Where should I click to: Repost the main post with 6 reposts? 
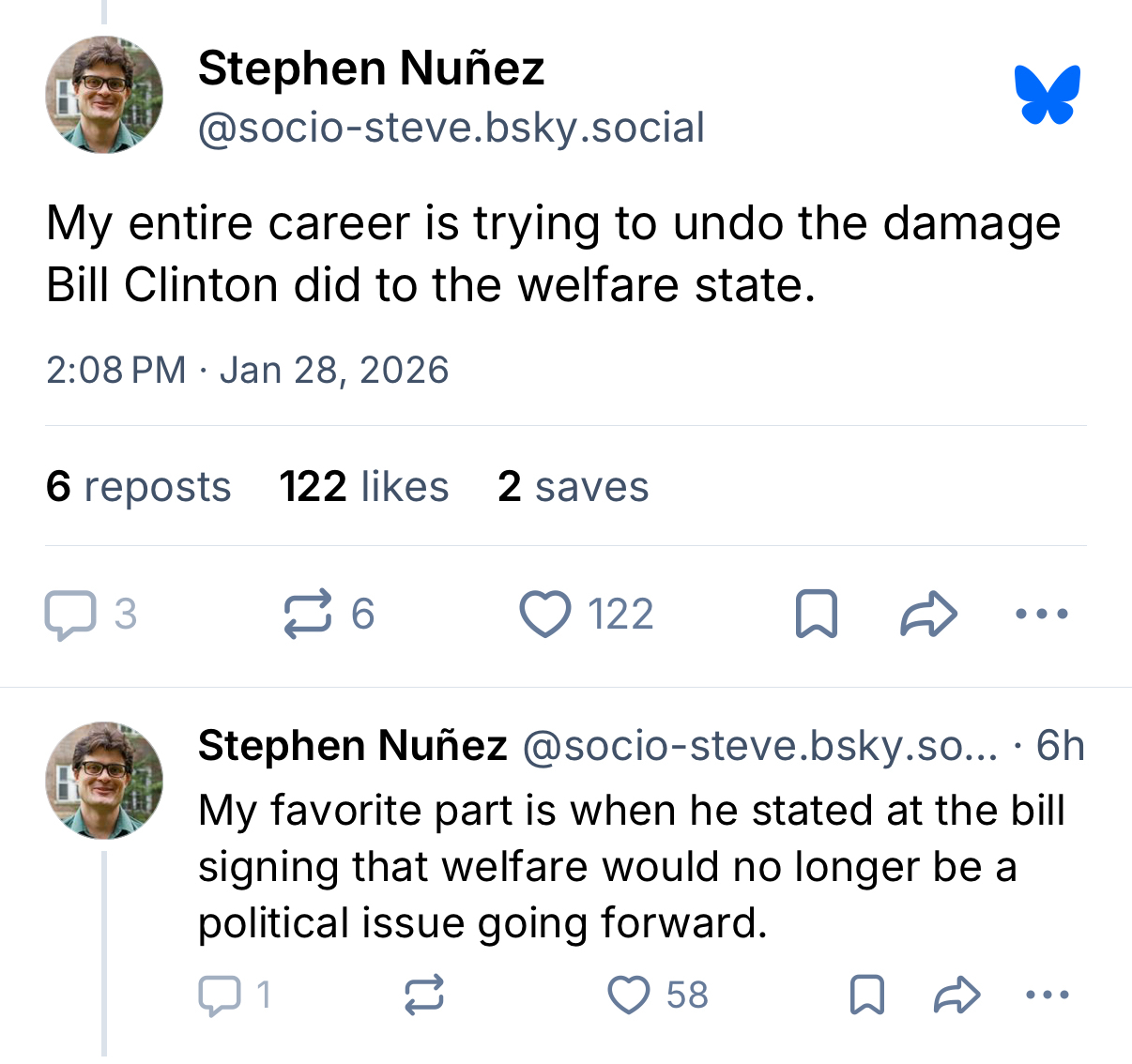(308, 615)
